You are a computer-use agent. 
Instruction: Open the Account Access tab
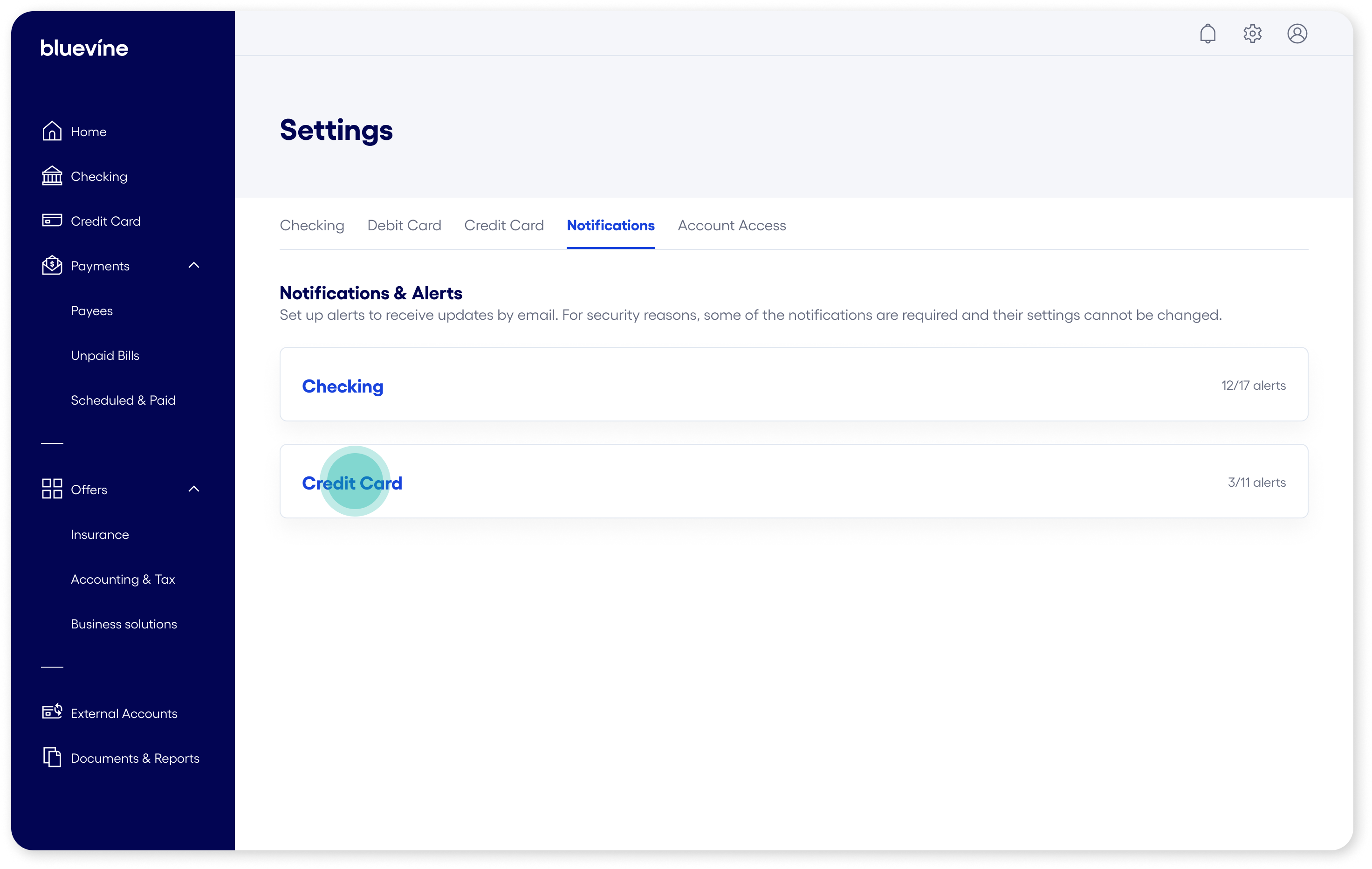pyautogui.click(x=731, y=226)
